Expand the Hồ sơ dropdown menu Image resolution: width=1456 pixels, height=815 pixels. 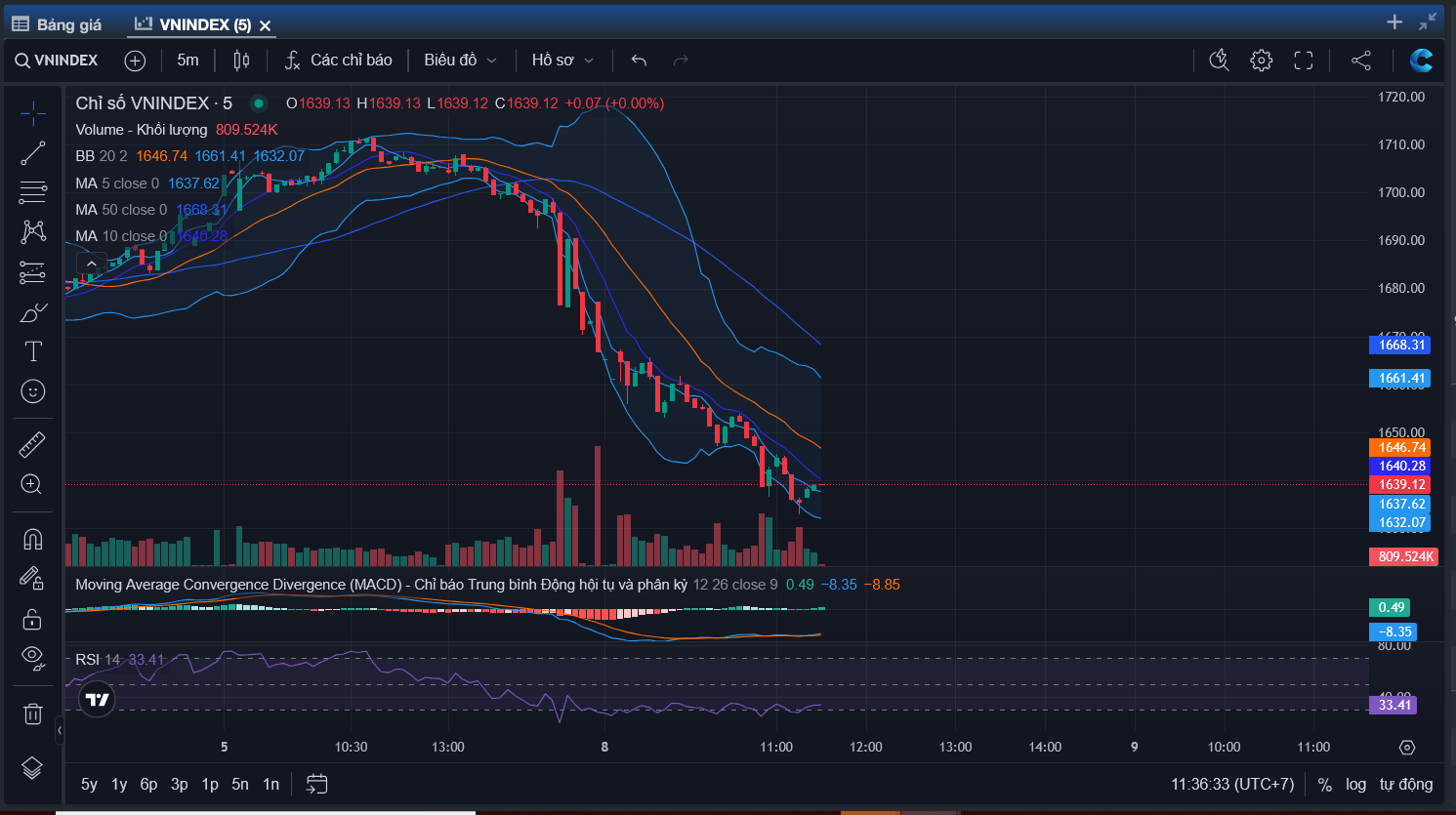point(562,61)
